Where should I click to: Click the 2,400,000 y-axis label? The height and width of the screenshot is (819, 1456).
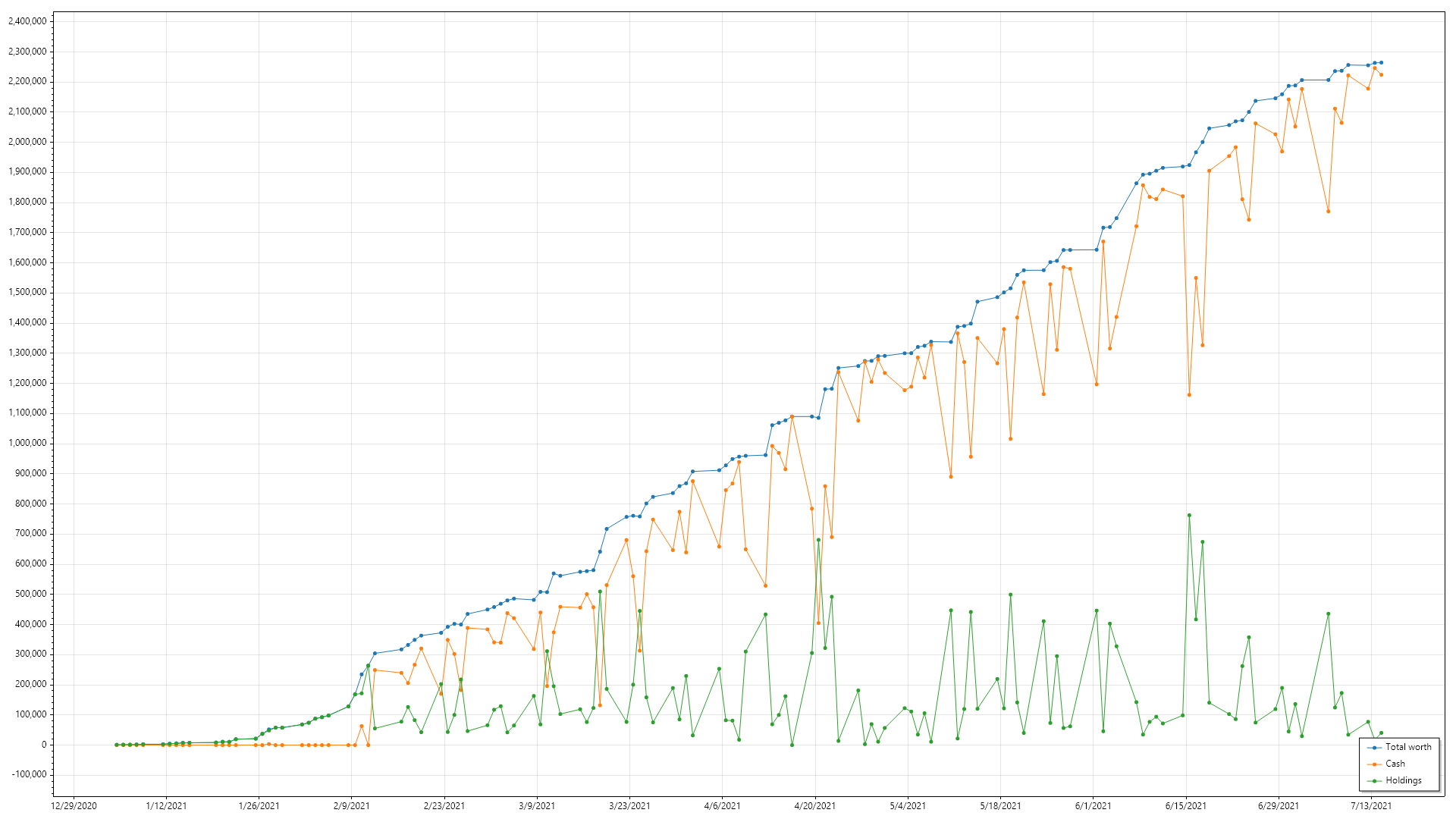tap(27, 21)
